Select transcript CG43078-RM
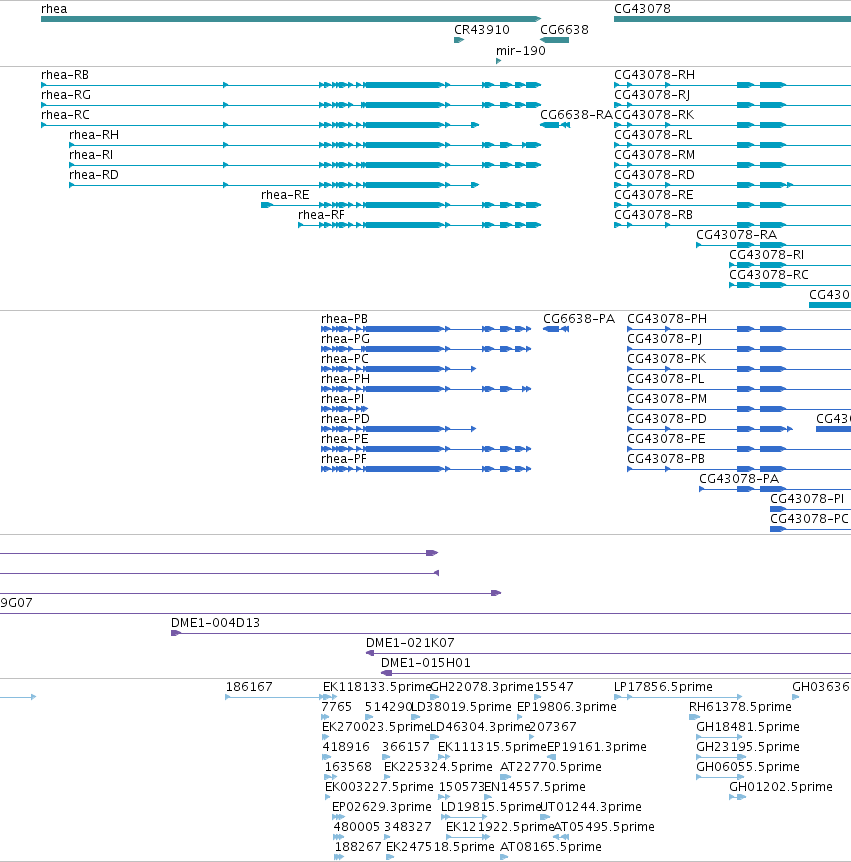Screen dimensions: 851x862 point(732,165)
